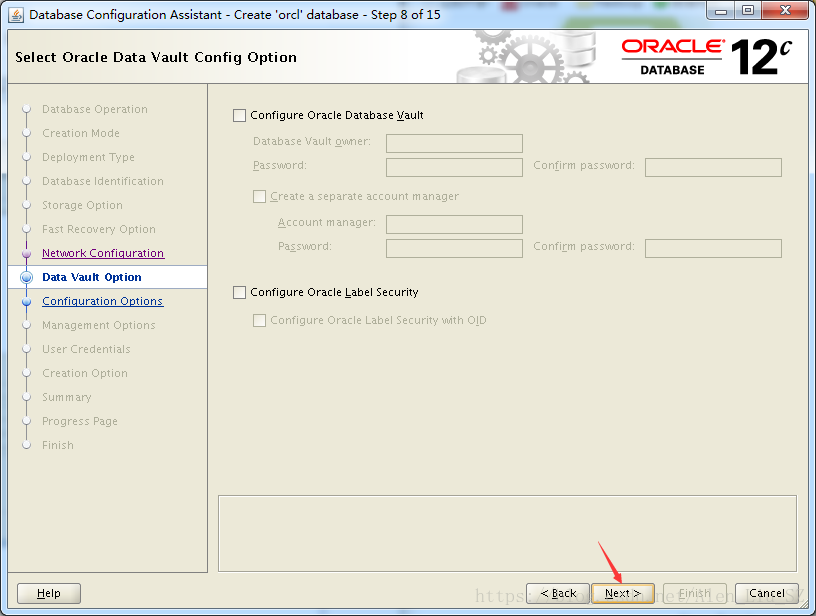Click the Account manager input field
The height and width of the screenshot is (616, 816).
click(454, 224)
